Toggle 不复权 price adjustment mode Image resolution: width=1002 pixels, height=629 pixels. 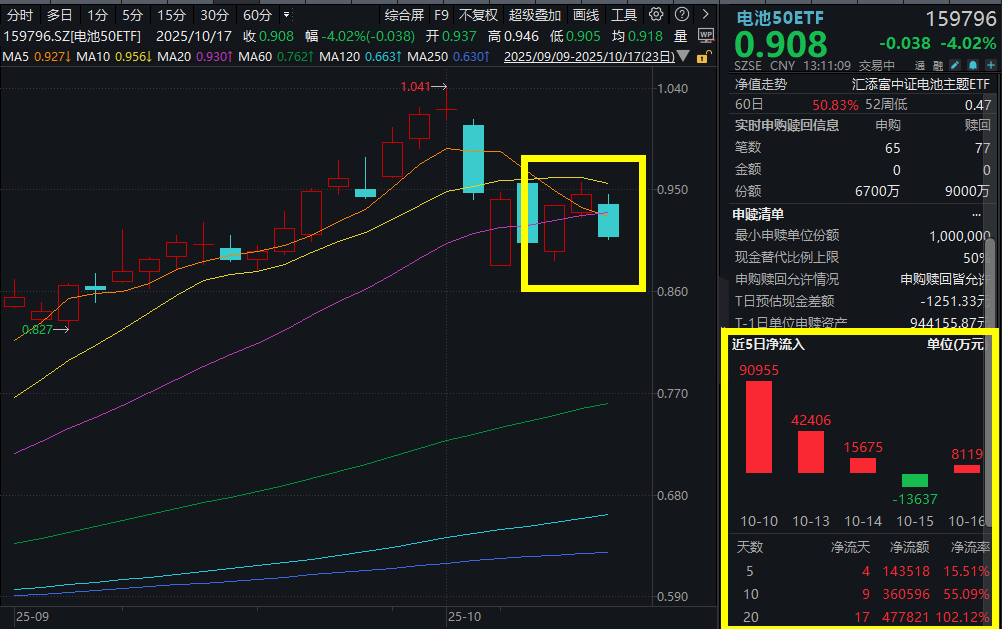point(477,15)
